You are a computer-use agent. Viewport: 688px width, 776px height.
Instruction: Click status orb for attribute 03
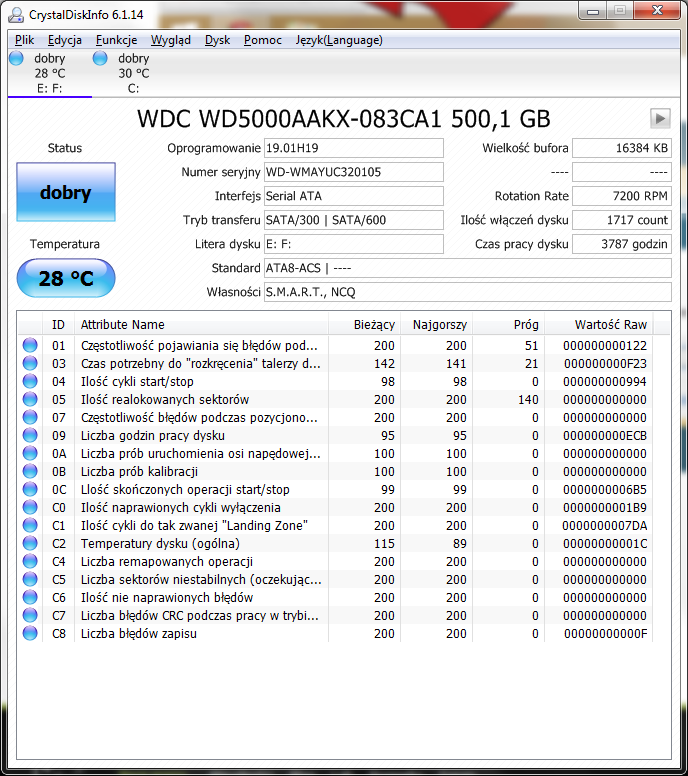[x=30, y=363]
